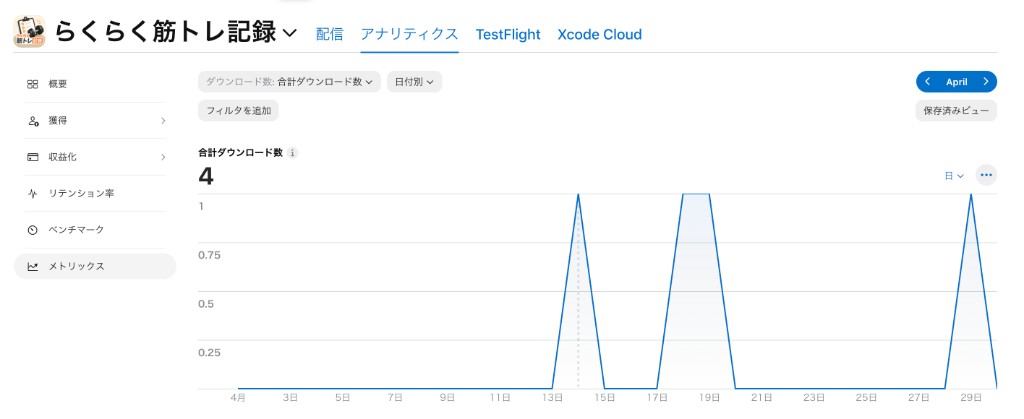Click the total value 4

[206, 176]
